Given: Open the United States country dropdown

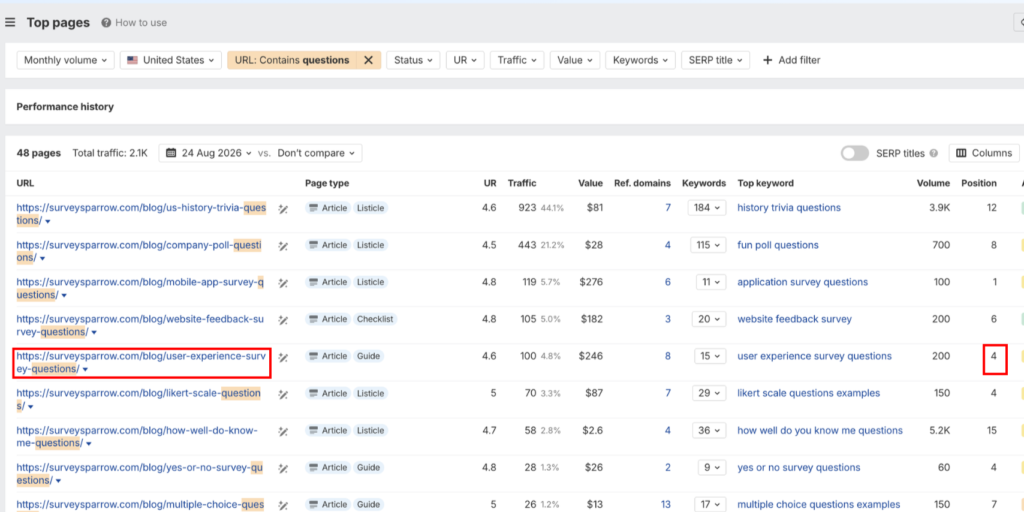Looking at the screenshot, I should 170,60.
